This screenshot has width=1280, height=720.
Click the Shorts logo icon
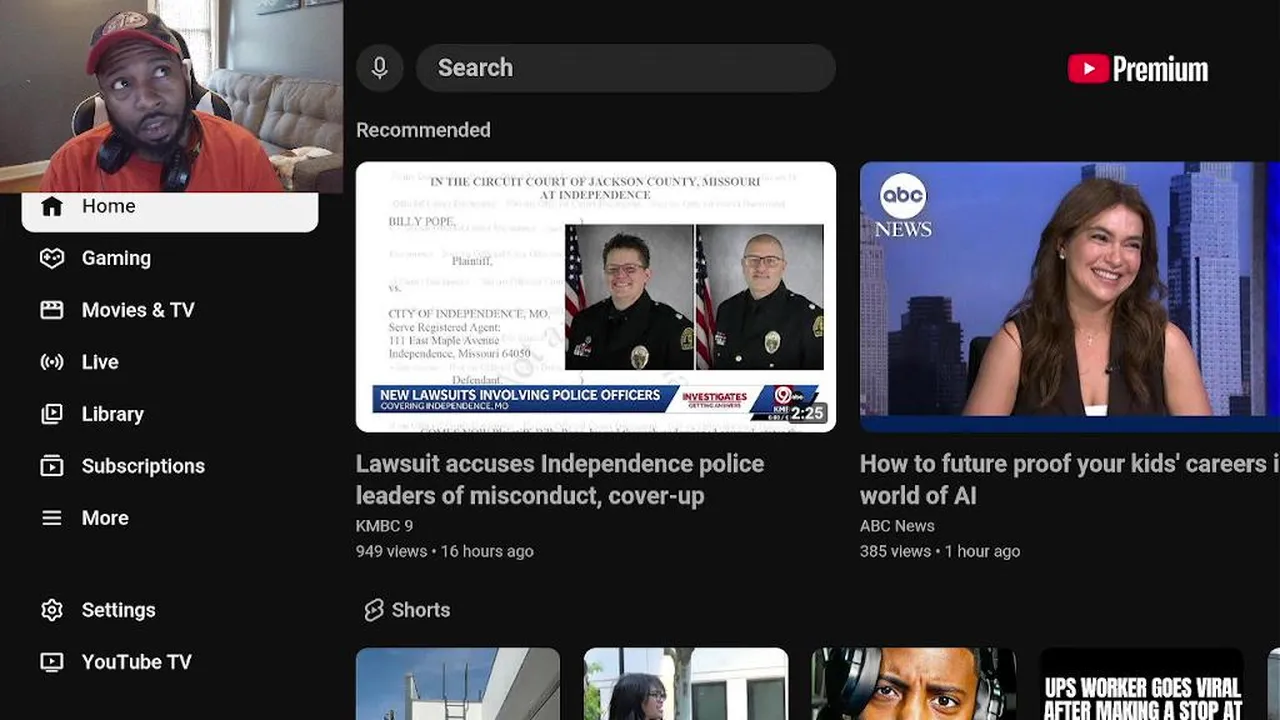click(x=374, y=610)
